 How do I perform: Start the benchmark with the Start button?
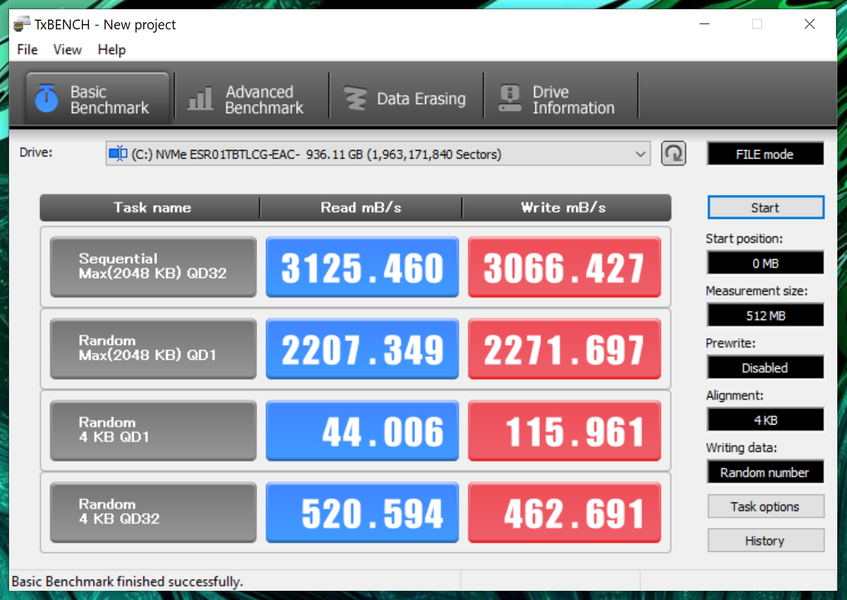[x=765, y=207]
